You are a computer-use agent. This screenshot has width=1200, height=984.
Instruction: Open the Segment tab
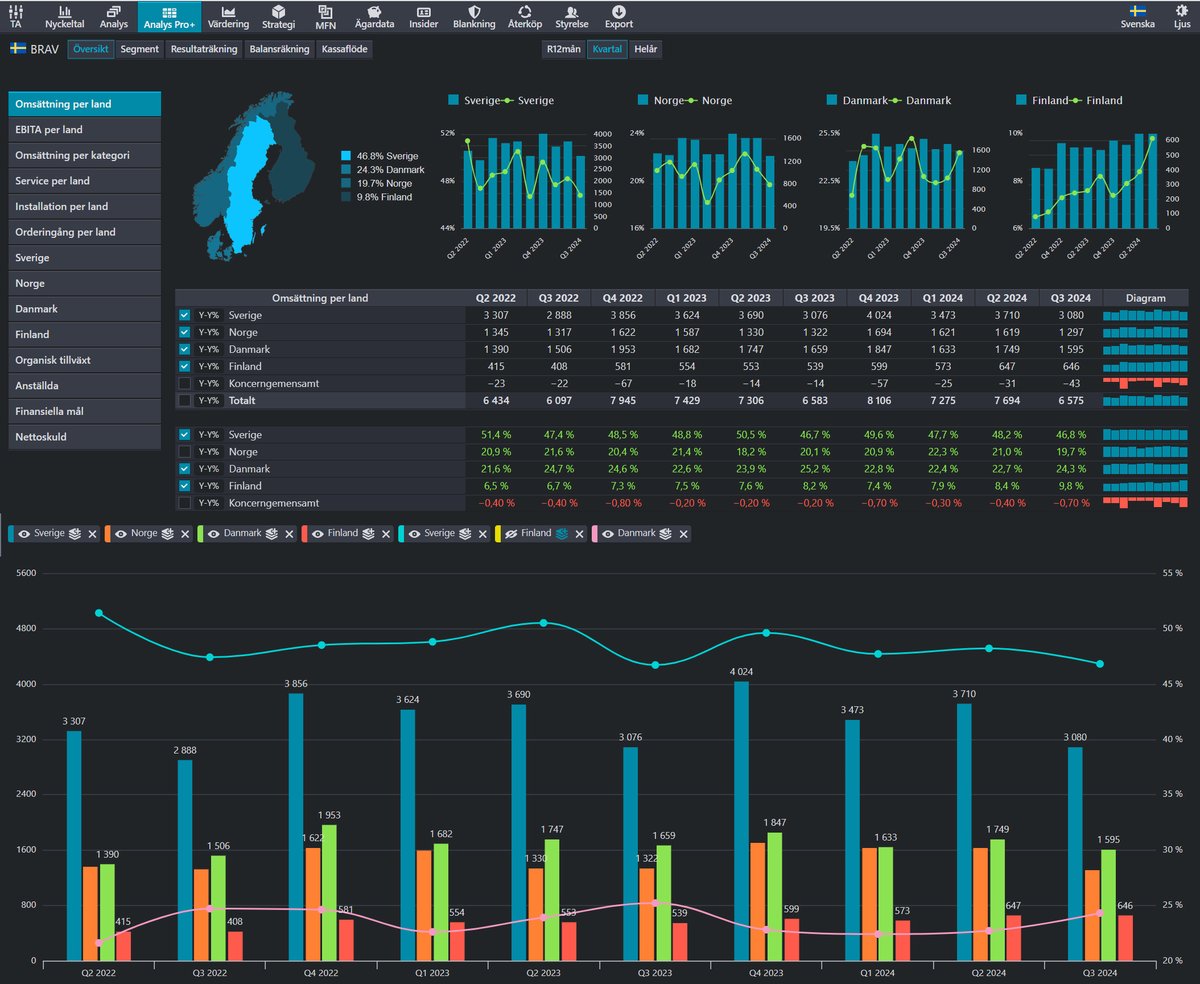pyautogui.click(x=140, y=49)
